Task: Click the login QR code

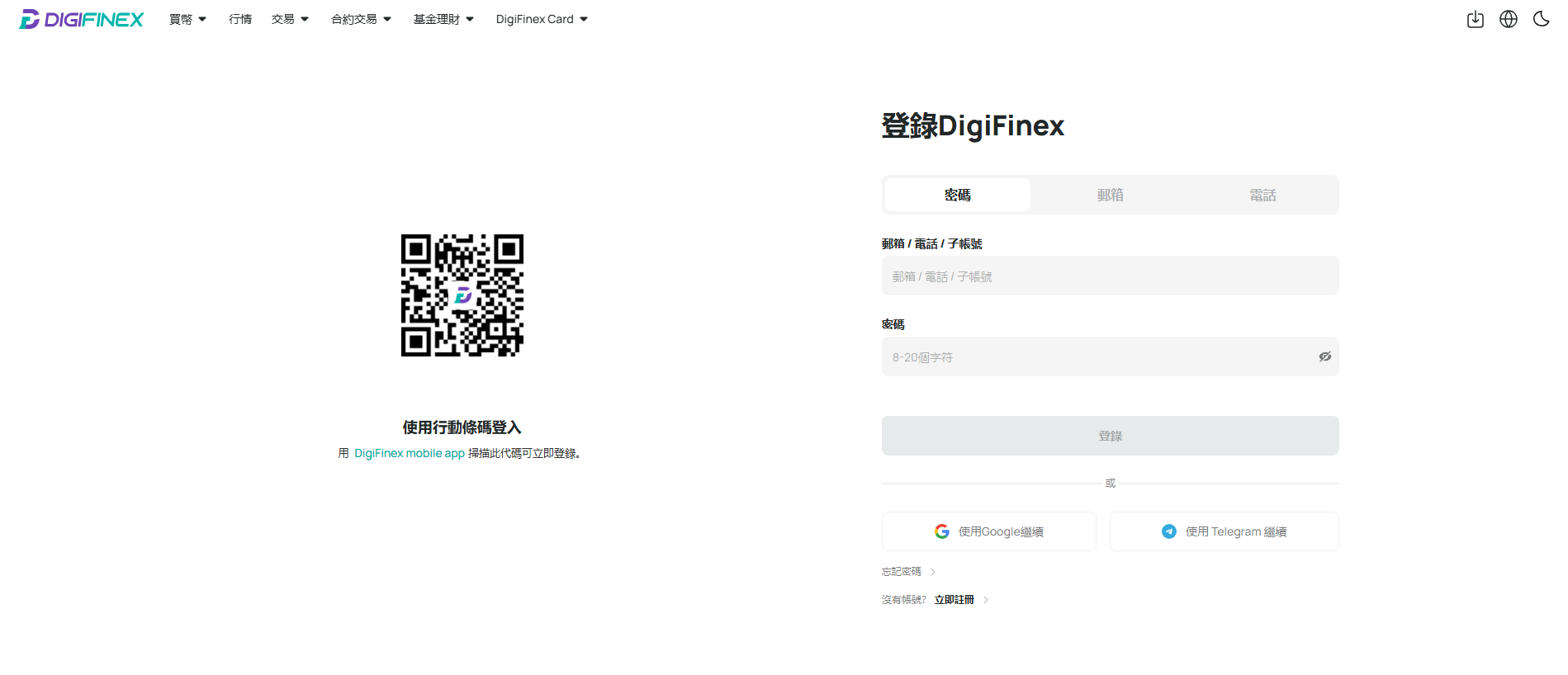Action: click(462, 295)
